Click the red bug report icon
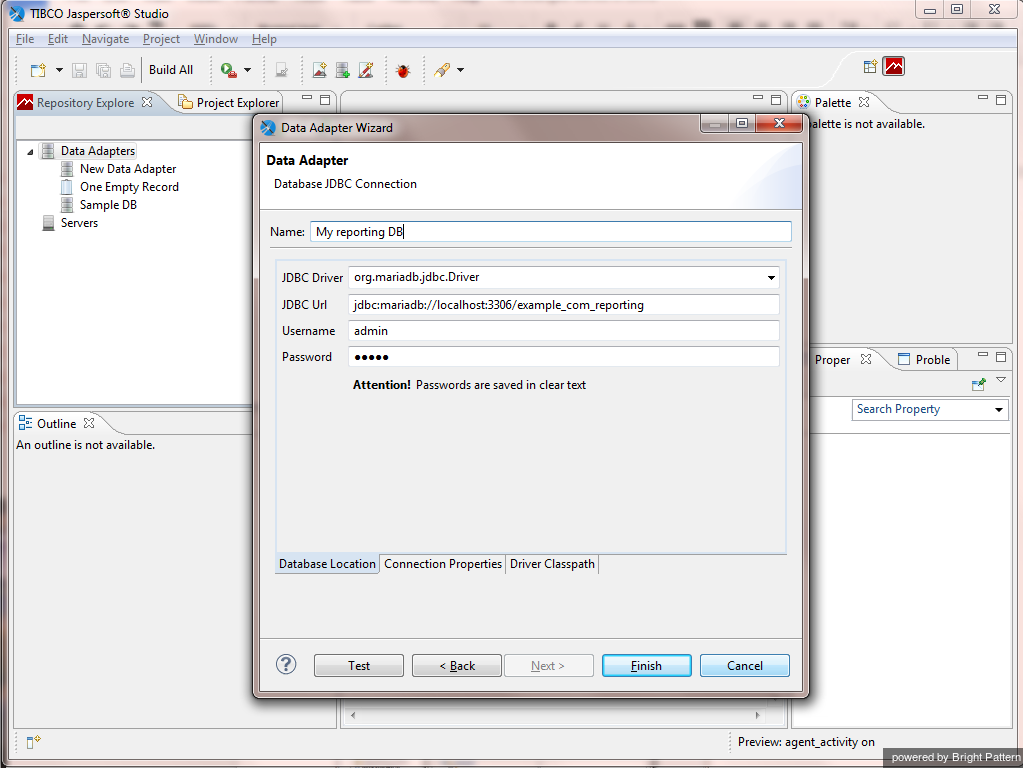The height and width of the screenshot is (768, 1023). pos(403,70)
